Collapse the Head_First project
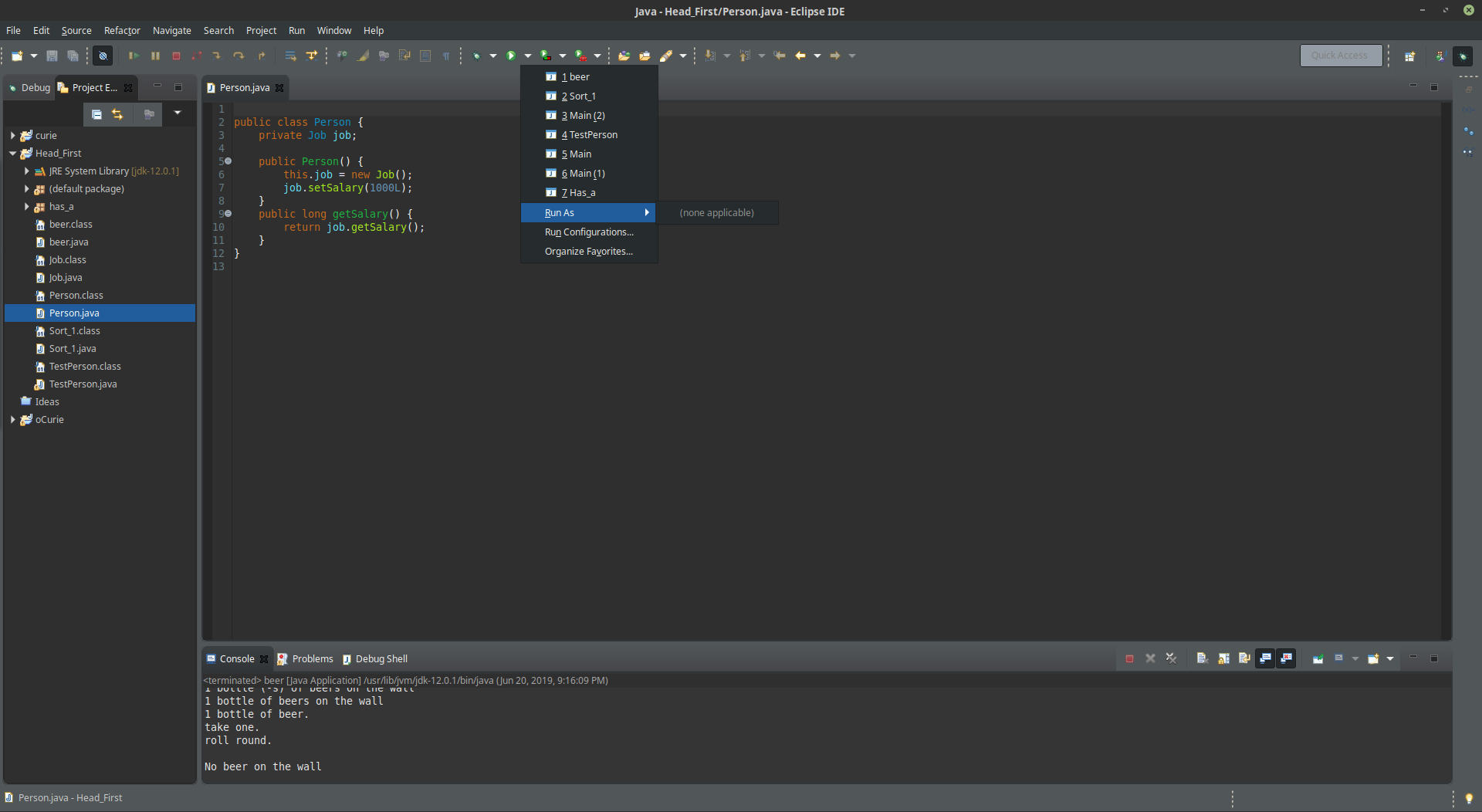 (x=12, y=154)
